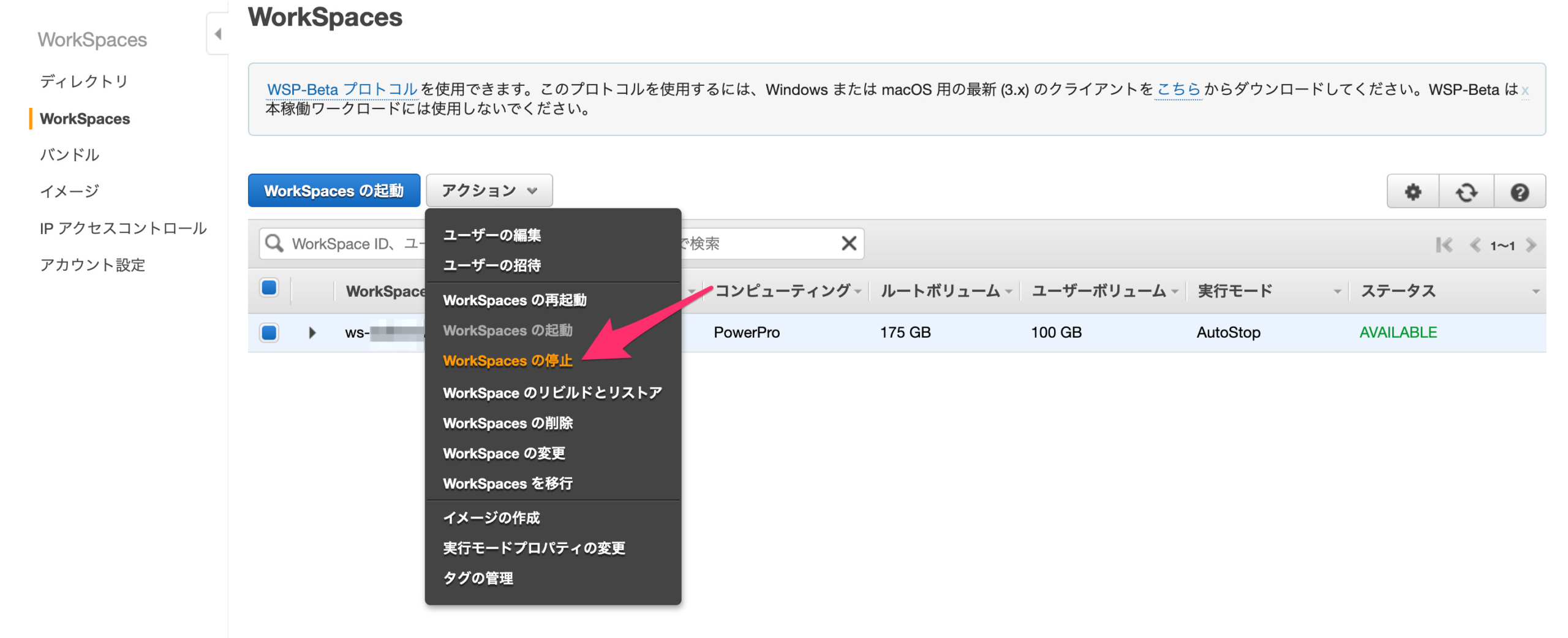Select ユーザーの招待 menu item
Image resolution: width=1568 pixels, height=638 pixels.
pos(491,265)
